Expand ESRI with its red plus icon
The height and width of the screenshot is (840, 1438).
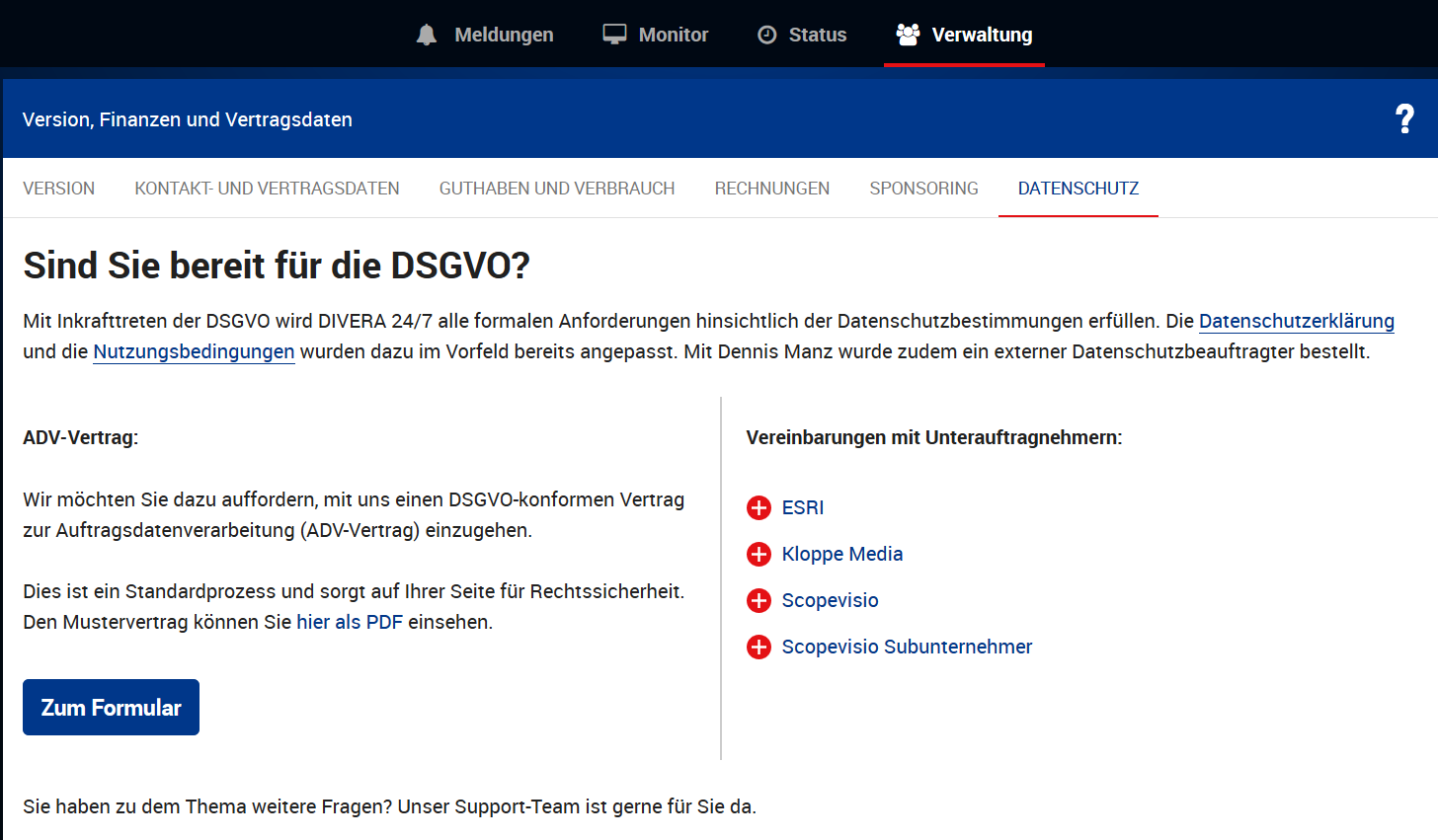[x=759, y=507]
